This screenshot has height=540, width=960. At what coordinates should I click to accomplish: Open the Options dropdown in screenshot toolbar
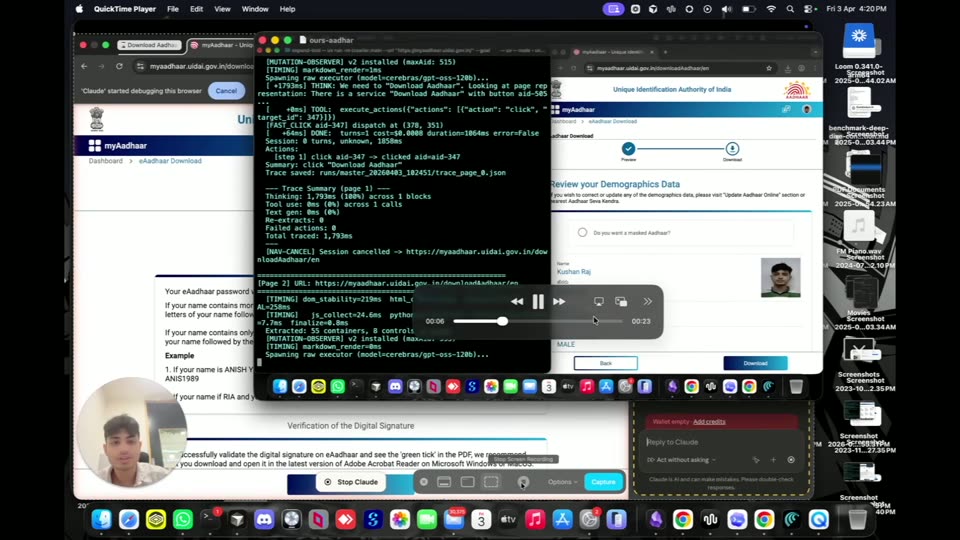point(562,482)
